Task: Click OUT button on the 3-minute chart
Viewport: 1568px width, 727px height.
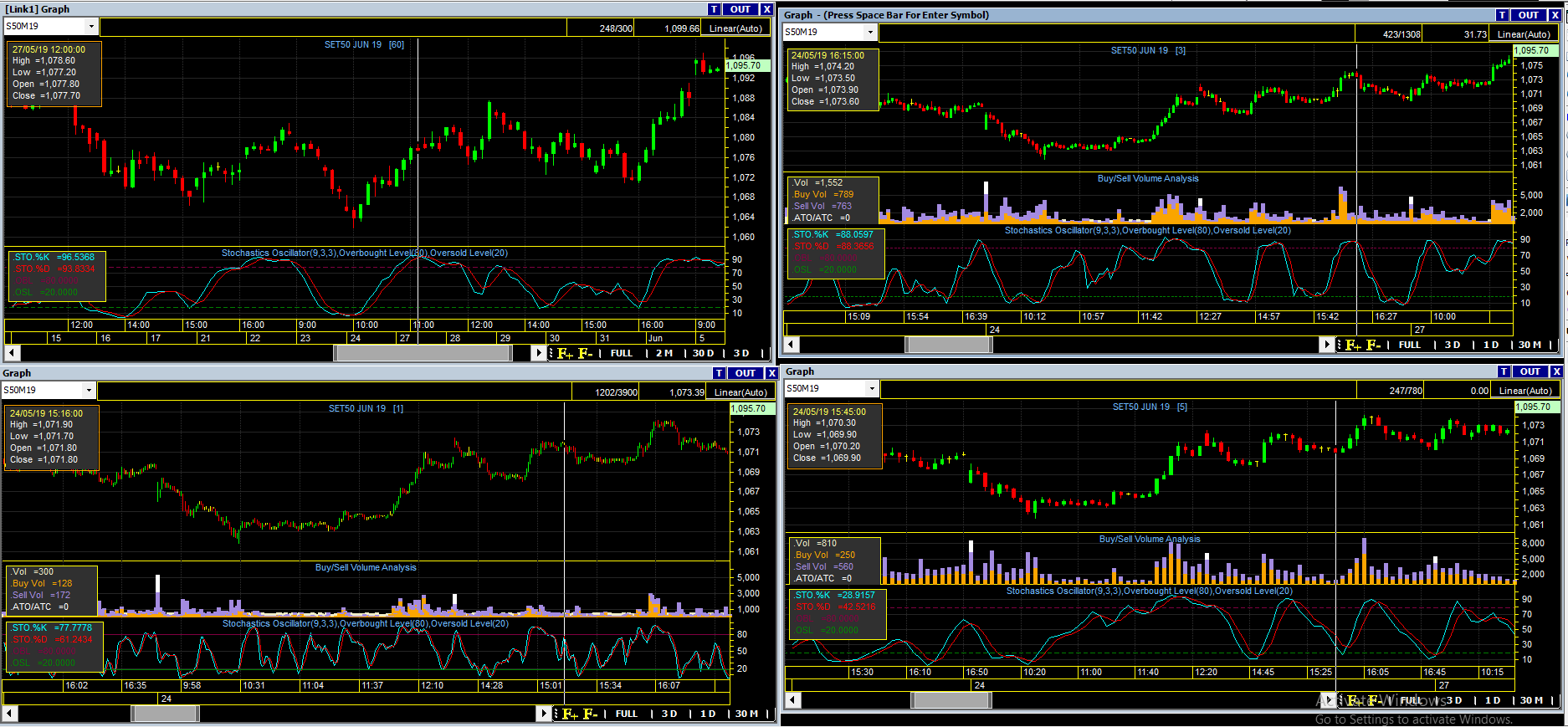Action: [1529, 15]
